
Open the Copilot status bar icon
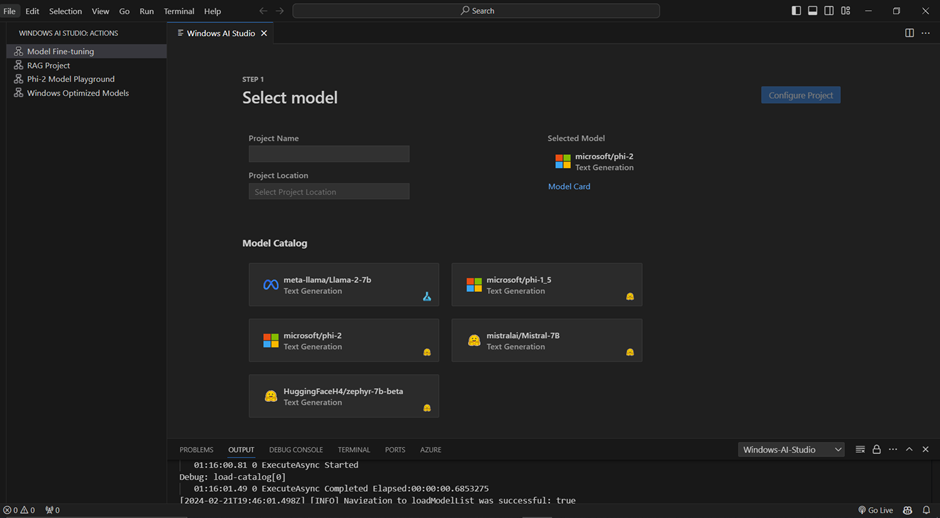(x=907, y=510)
